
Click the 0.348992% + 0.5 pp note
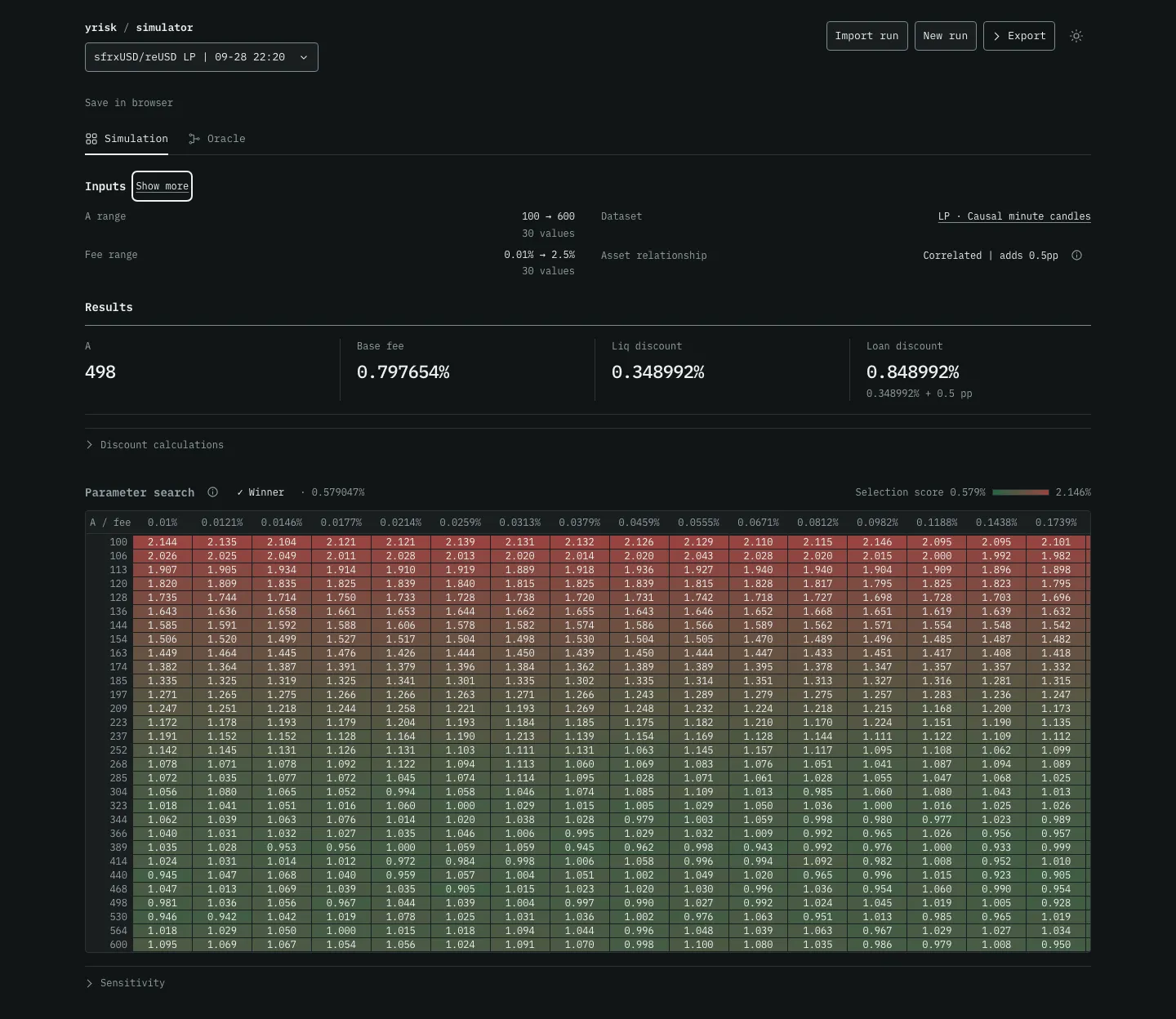pos(920,394)
